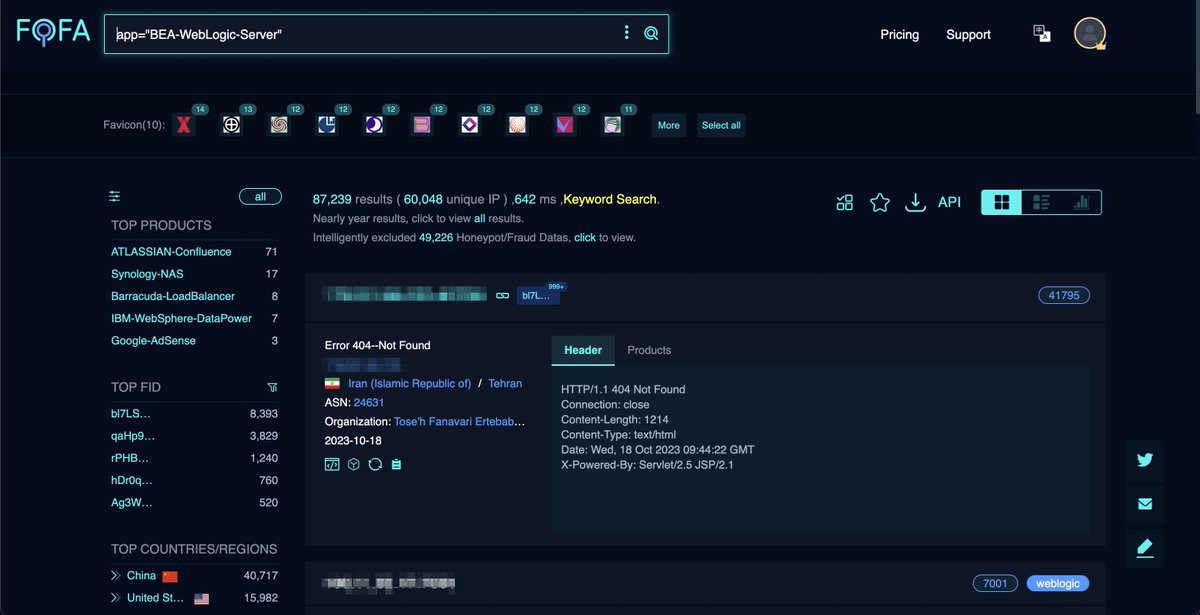Switch to statistics chart view
The height and width of the screenshot is (615, 1200).
point(1081,202)
